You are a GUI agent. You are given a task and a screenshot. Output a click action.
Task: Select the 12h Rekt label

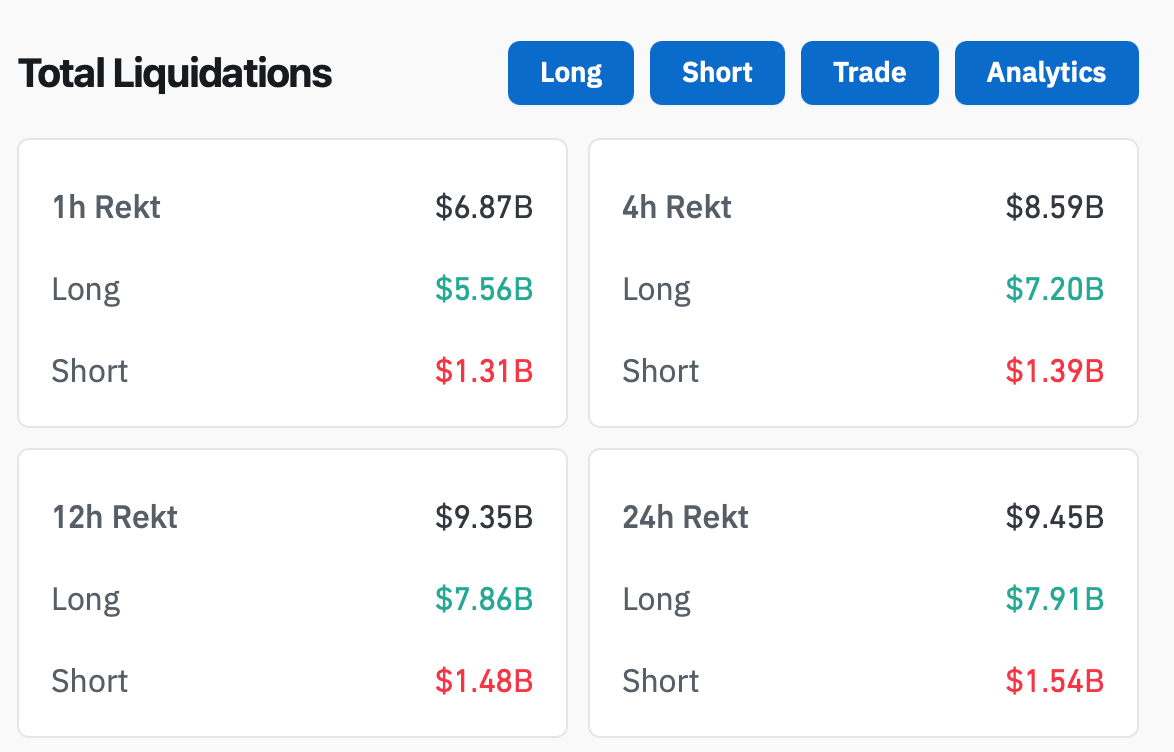[115, 517]
